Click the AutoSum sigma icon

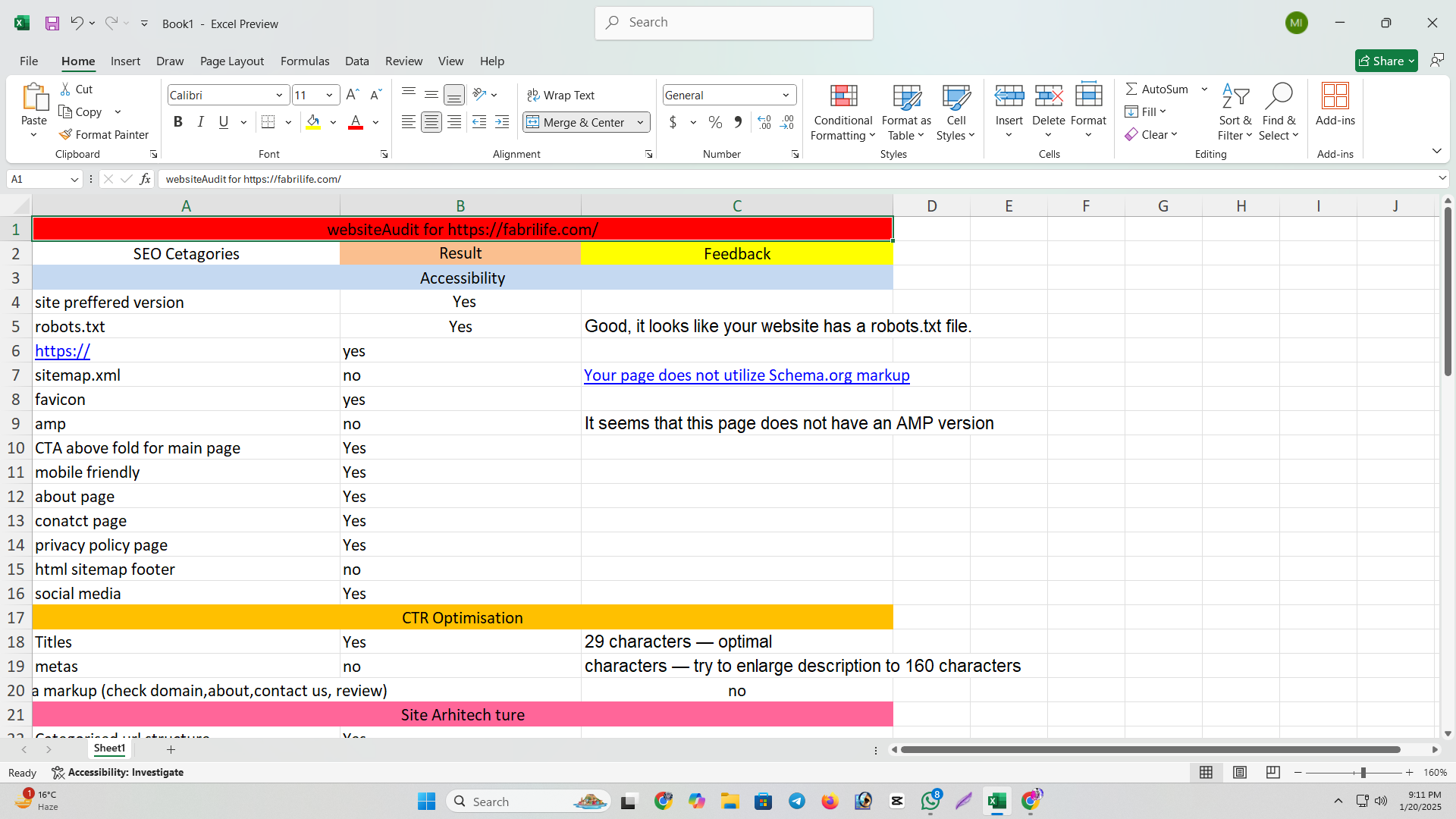[1131, 89]
